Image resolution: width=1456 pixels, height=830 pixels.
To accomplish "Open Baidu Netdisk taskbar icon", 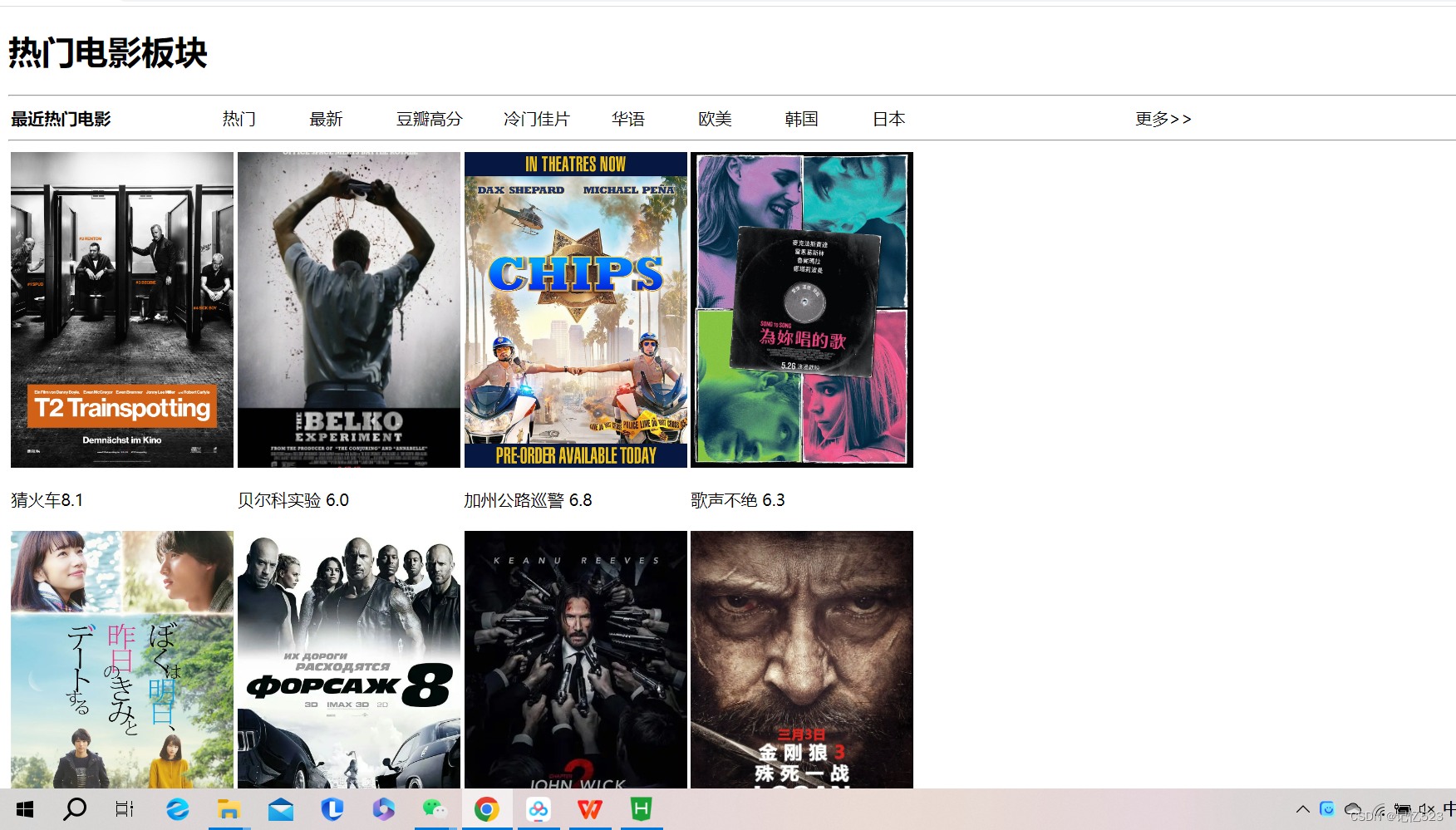I will tap(539, 809).
